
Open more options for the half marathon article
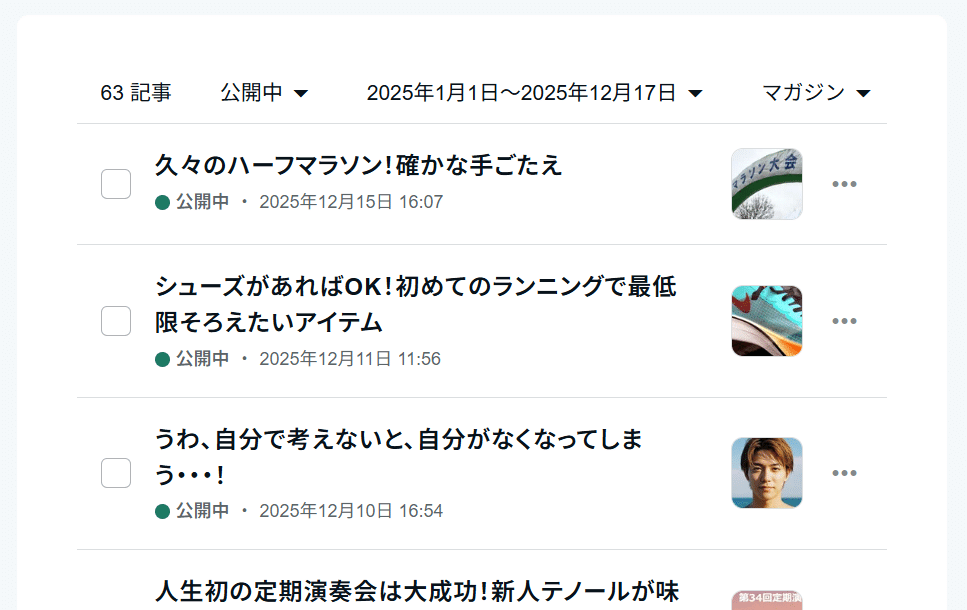844,184
